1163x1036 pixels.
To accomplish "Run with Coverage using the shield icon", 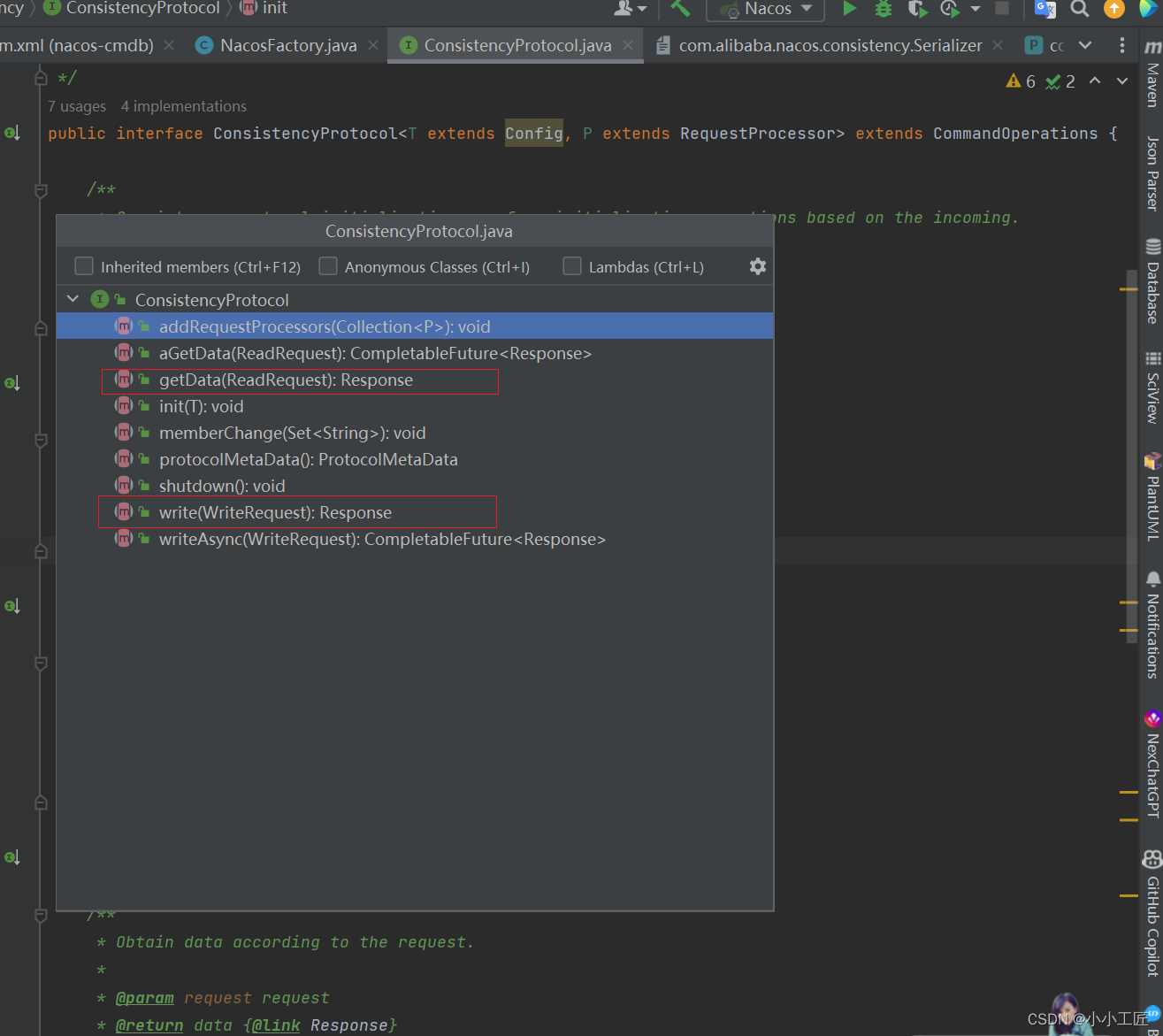I will [917, 9].
